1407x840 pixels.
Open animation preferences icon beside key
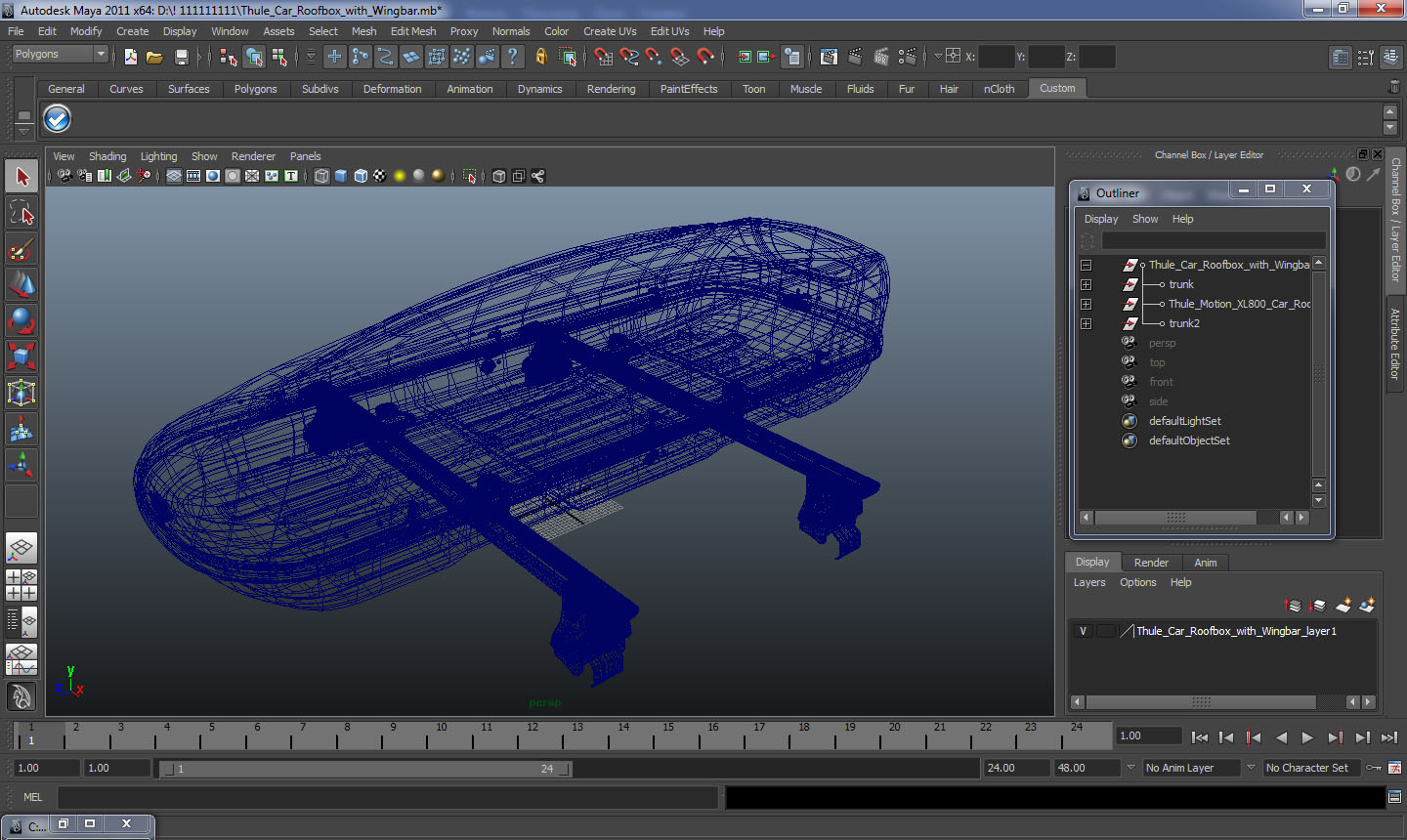pos(1395,768)
